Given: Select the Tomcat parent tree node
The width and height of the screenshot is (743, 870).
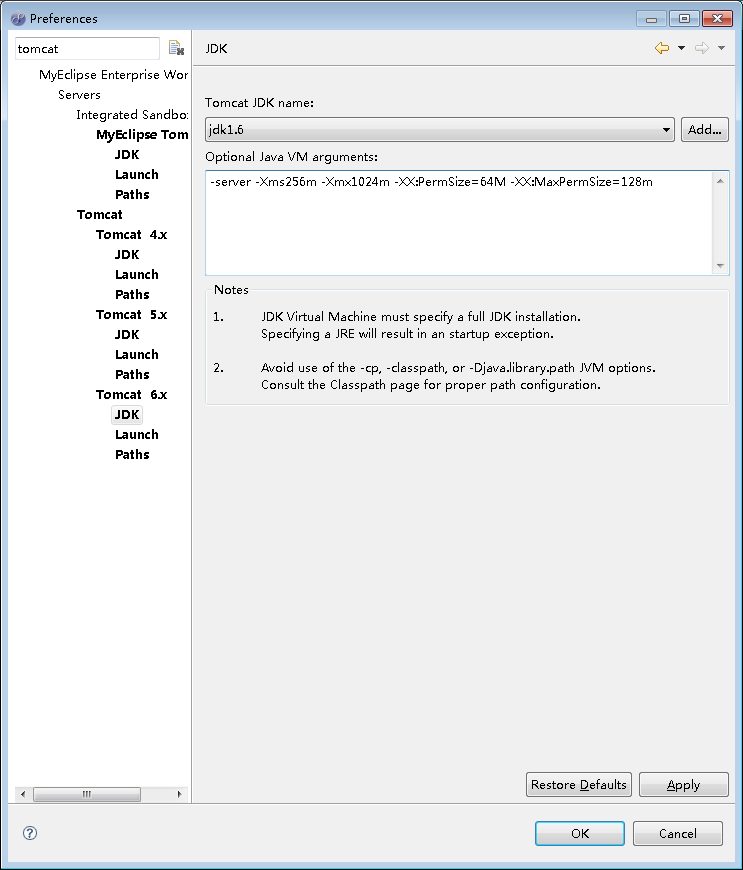Looking at the screenshot, I should (99, 215).
